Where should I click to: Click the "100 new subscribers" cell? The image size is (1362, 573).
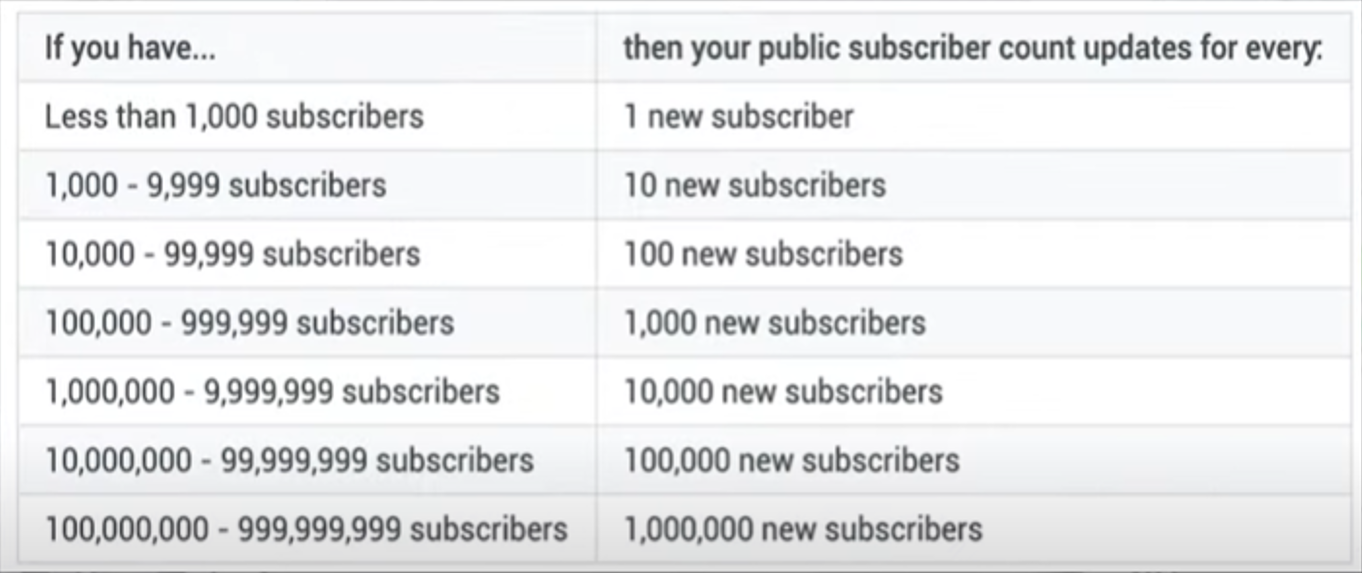[x=763, y=254]
